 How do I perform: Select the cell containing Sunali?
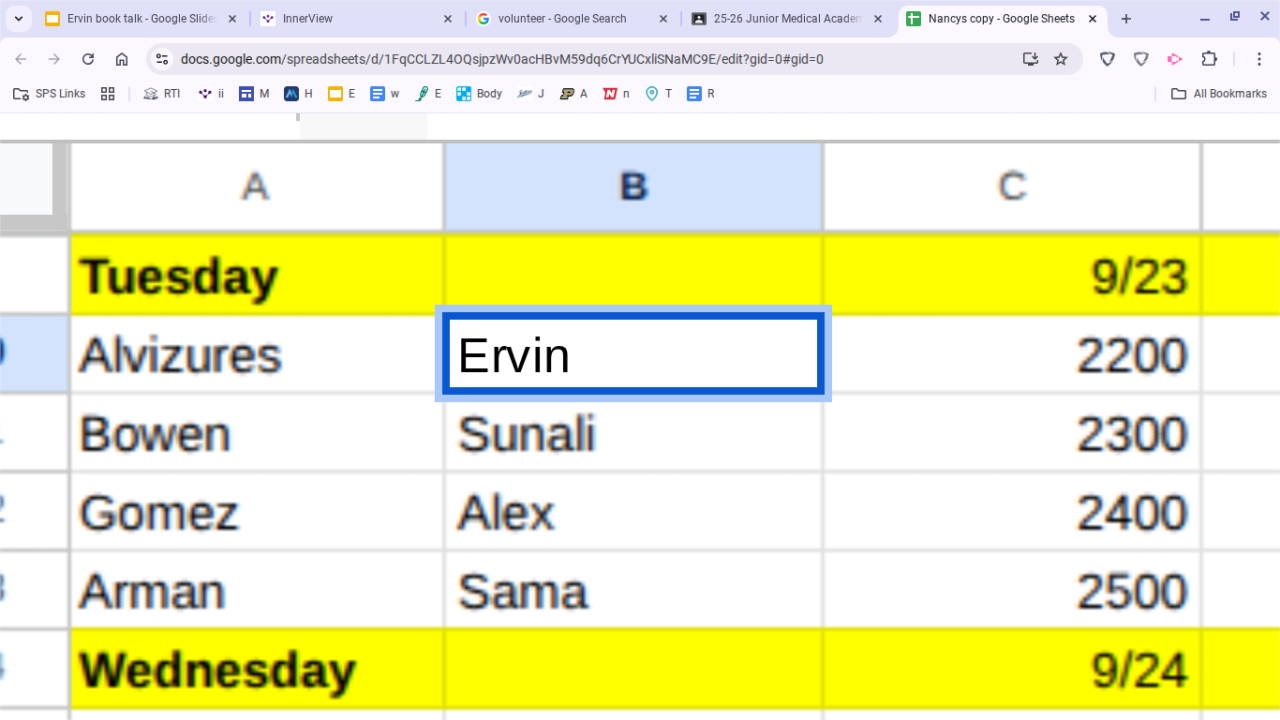[x=633, y=434]
